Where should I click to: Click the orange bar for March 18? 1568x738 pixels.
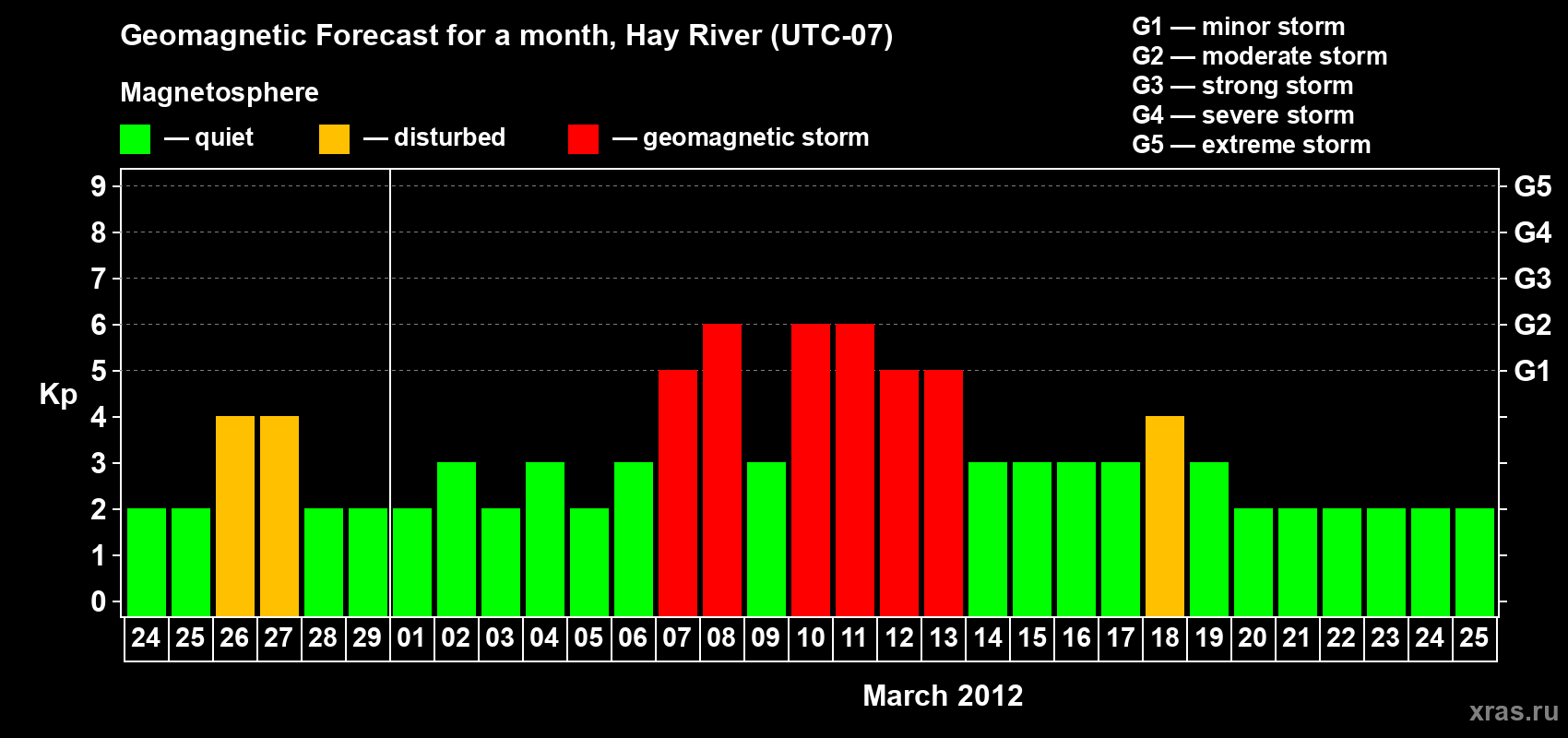[1165, 516]
